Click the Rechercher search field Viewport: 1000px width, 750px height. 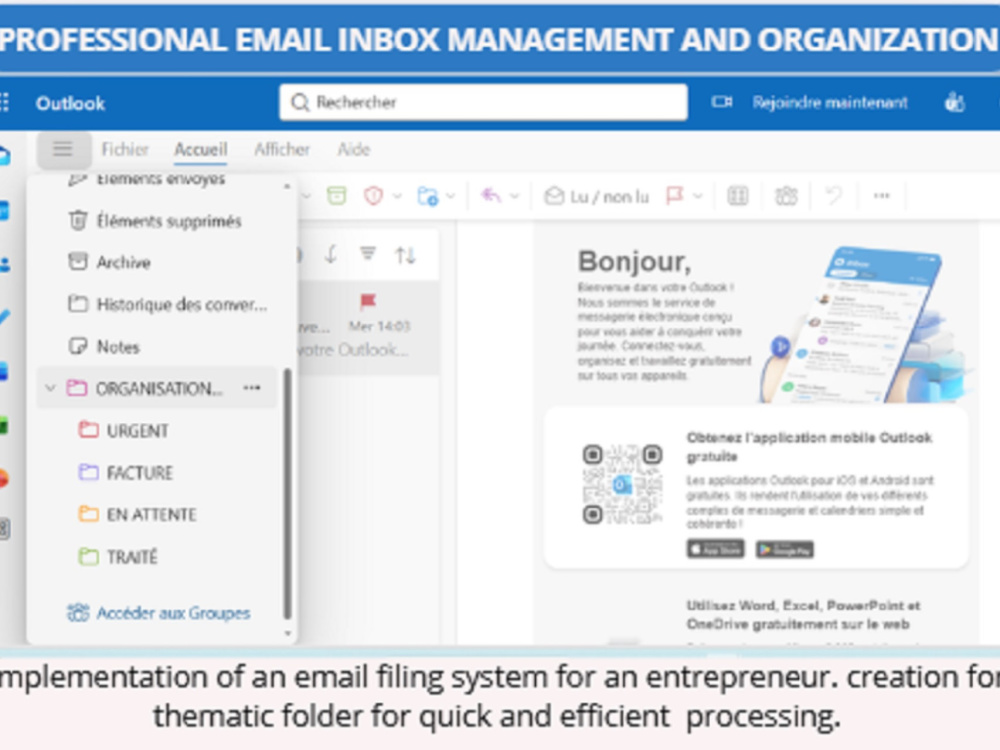(483, 102)
